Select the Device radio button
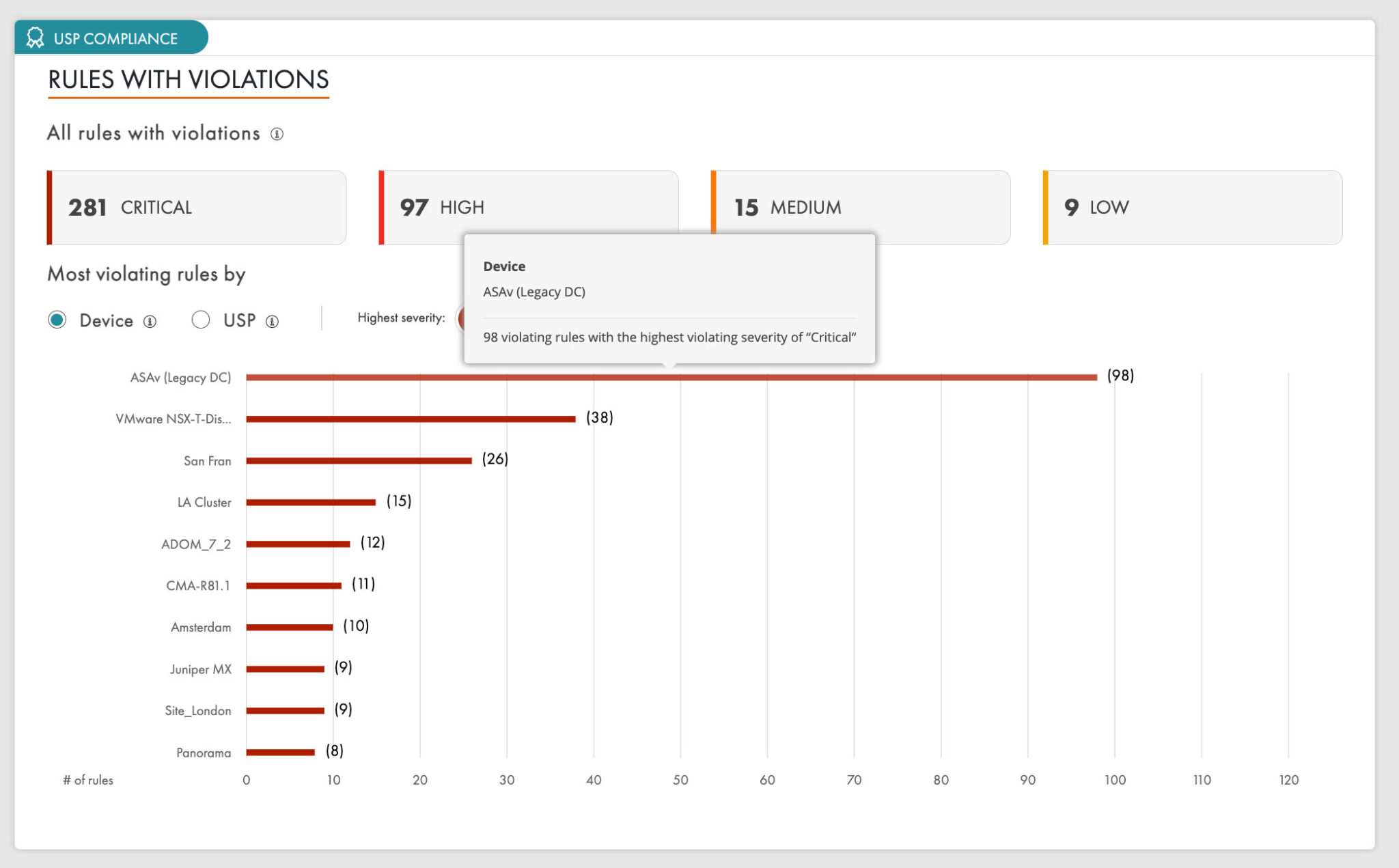 [57, 320]
